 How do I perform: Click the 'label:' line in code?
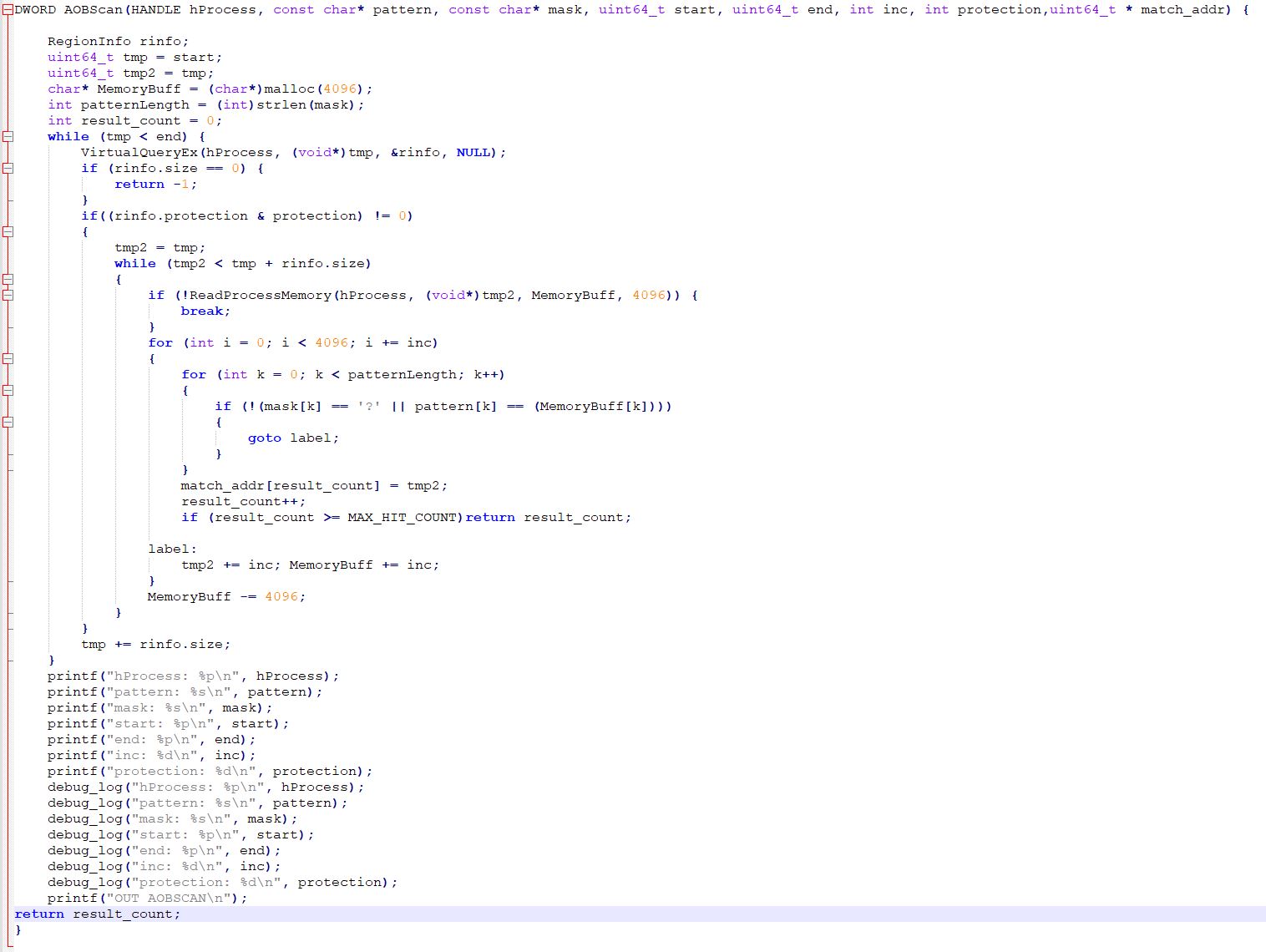[172, 549]
